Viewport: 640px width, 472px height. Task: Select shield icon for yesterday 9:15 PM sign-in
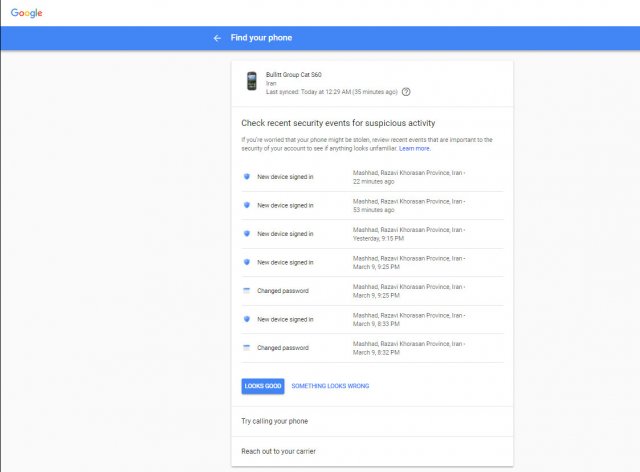tap(246, 234)
